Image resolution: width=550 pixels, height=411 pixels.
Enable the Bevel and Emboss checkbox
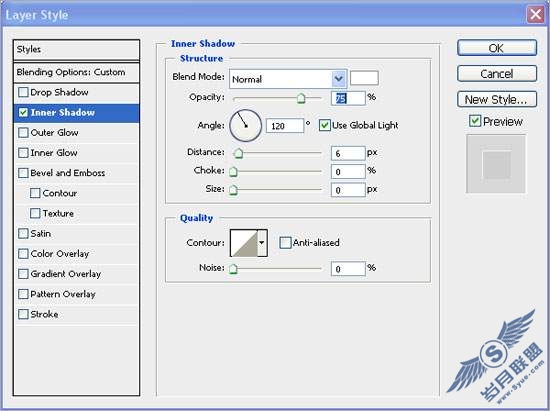pyautogui.click(x=23, y=173)
